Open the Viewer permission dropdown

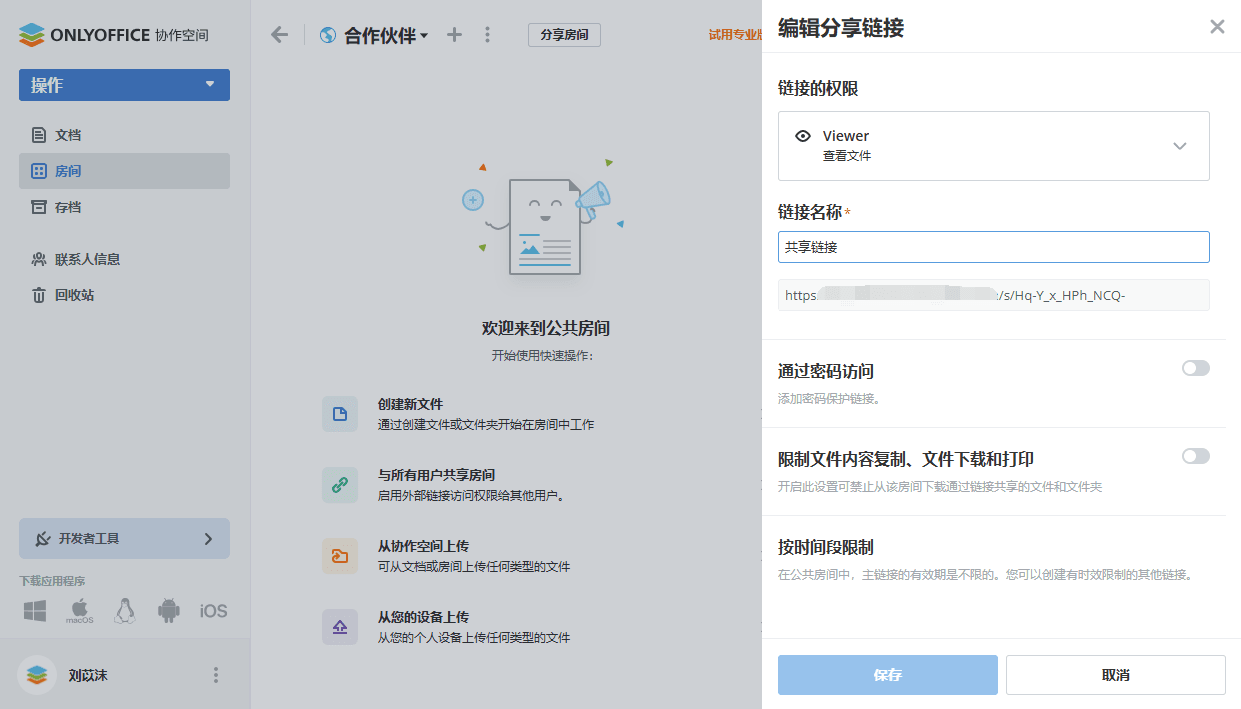coord(994,146)
